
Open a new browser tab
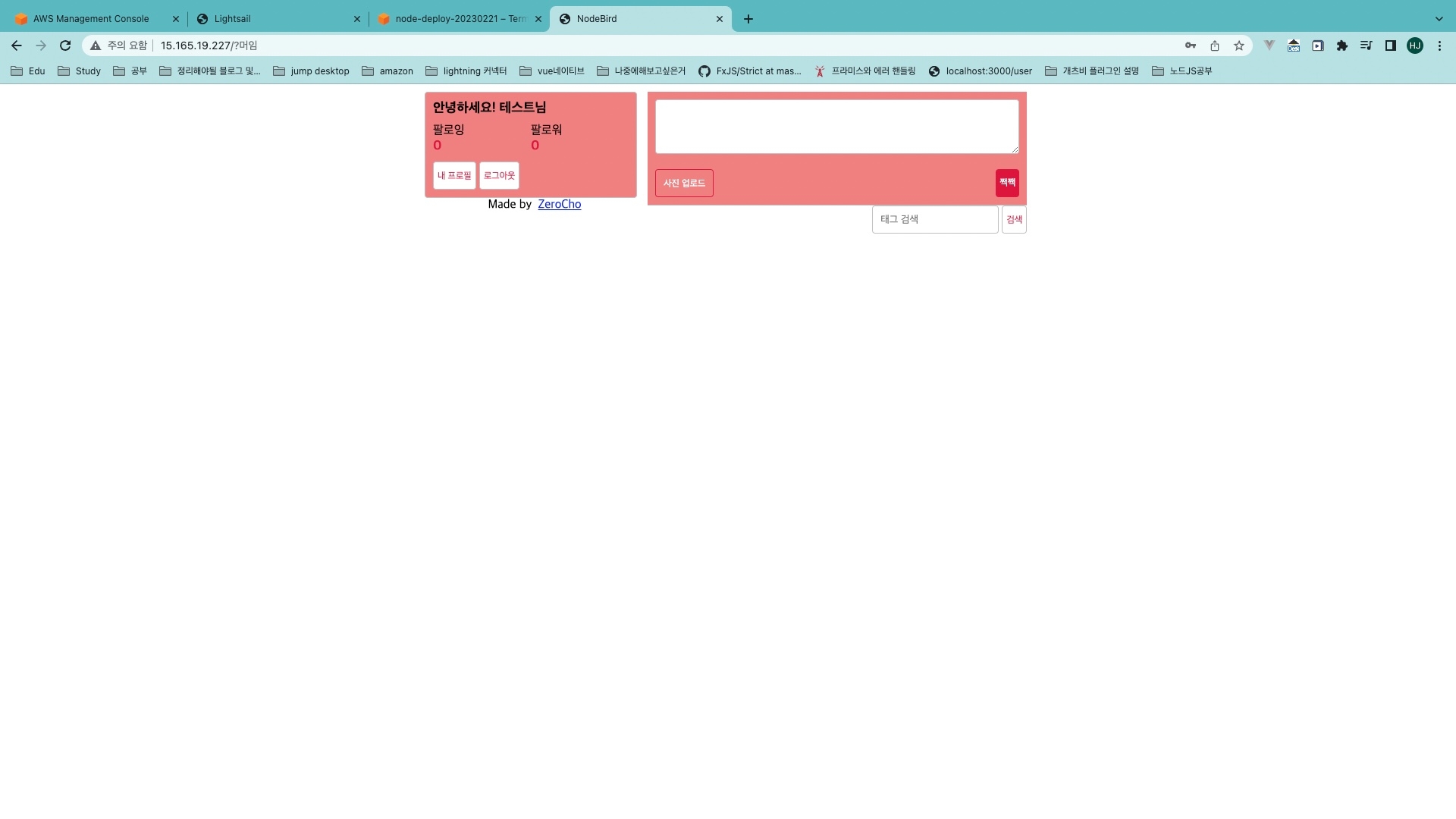click(748, 19)
